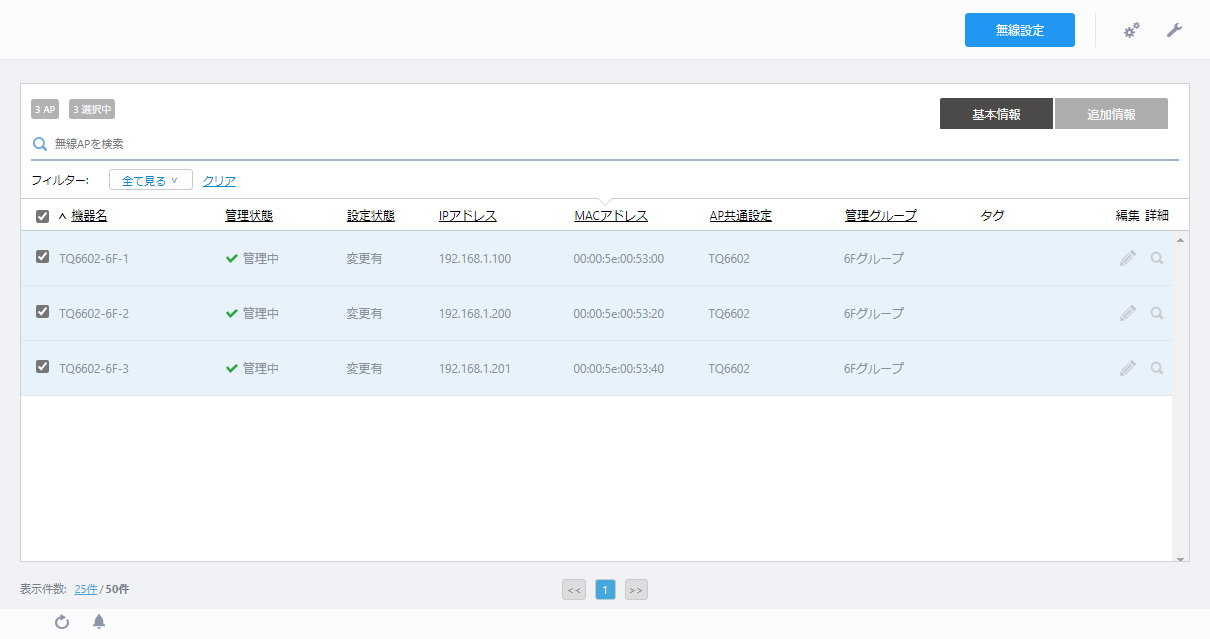Click IP address 192.168.1.201
Image resolution: width=1210 pixels, height=639 pixels.
pos(475,369)
